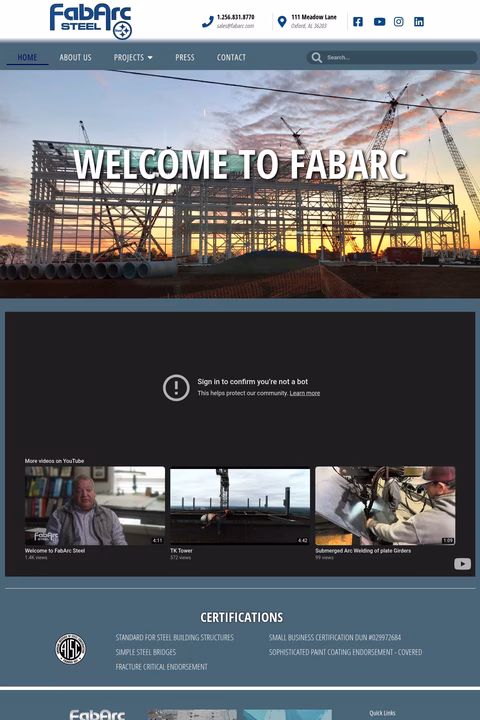Click the phone icon in header
Screen dimensions: 480x720
click(x=208, y=22)
